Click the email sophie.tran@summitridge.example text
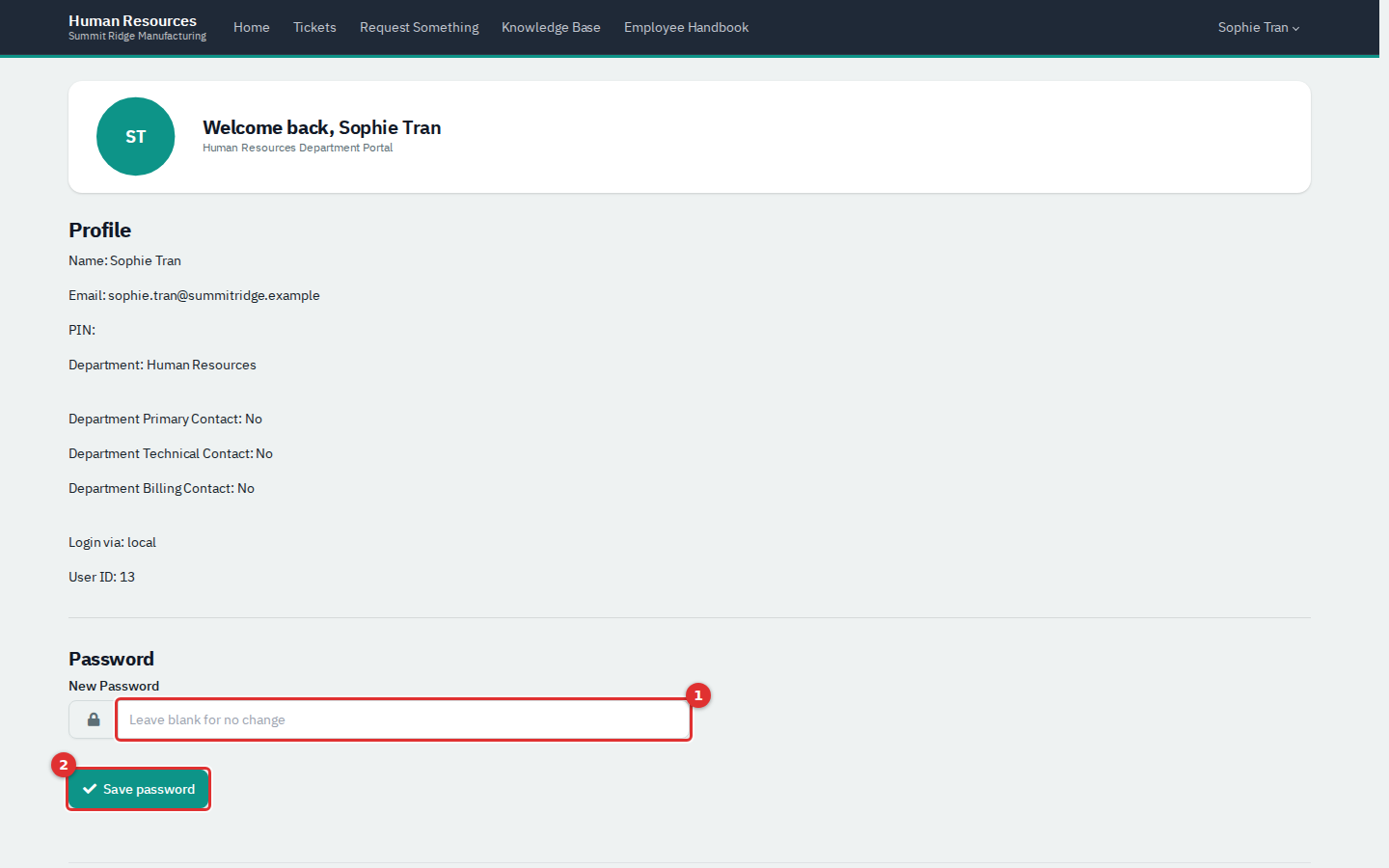Screen dimensions: 1389x868 tap(214, 295)
